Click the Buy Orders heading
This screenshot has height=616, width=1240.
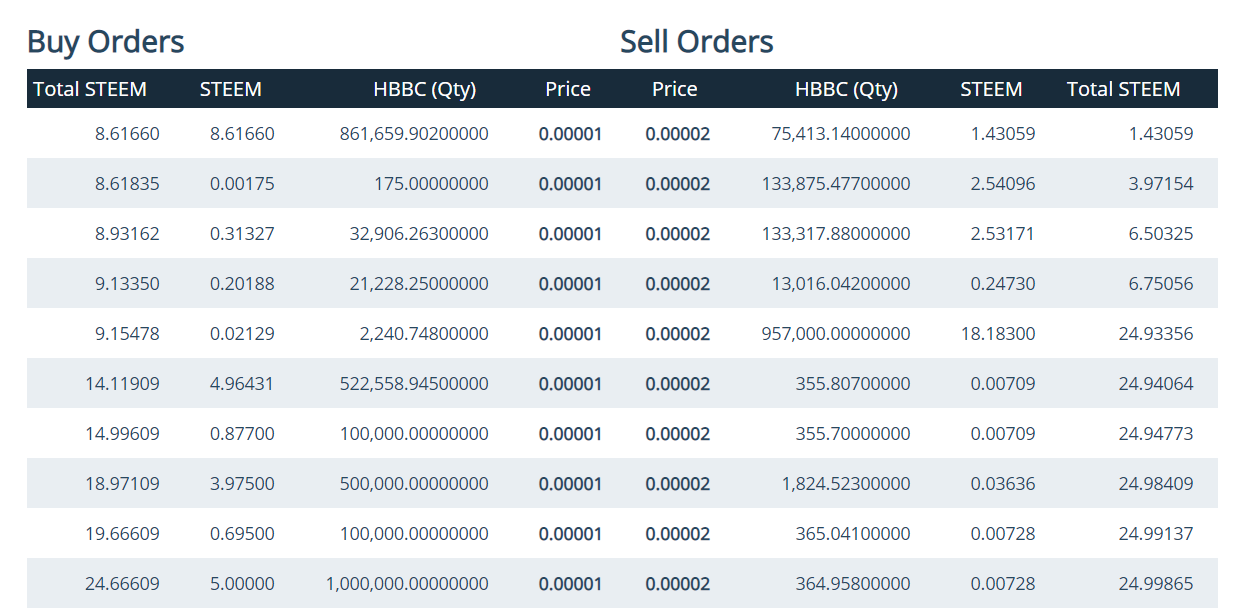pos(106,42)
